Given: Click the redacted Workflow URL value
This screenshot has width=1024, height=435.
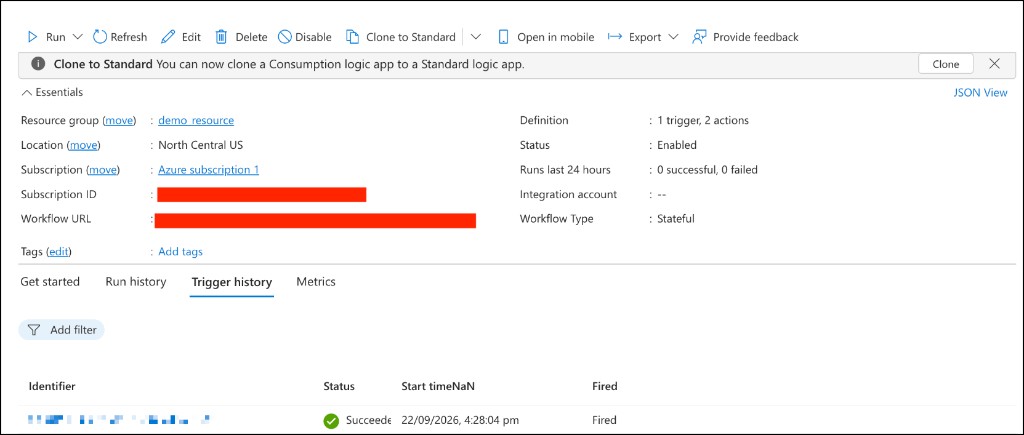Looking at the screenshot, I should (315, 220).
